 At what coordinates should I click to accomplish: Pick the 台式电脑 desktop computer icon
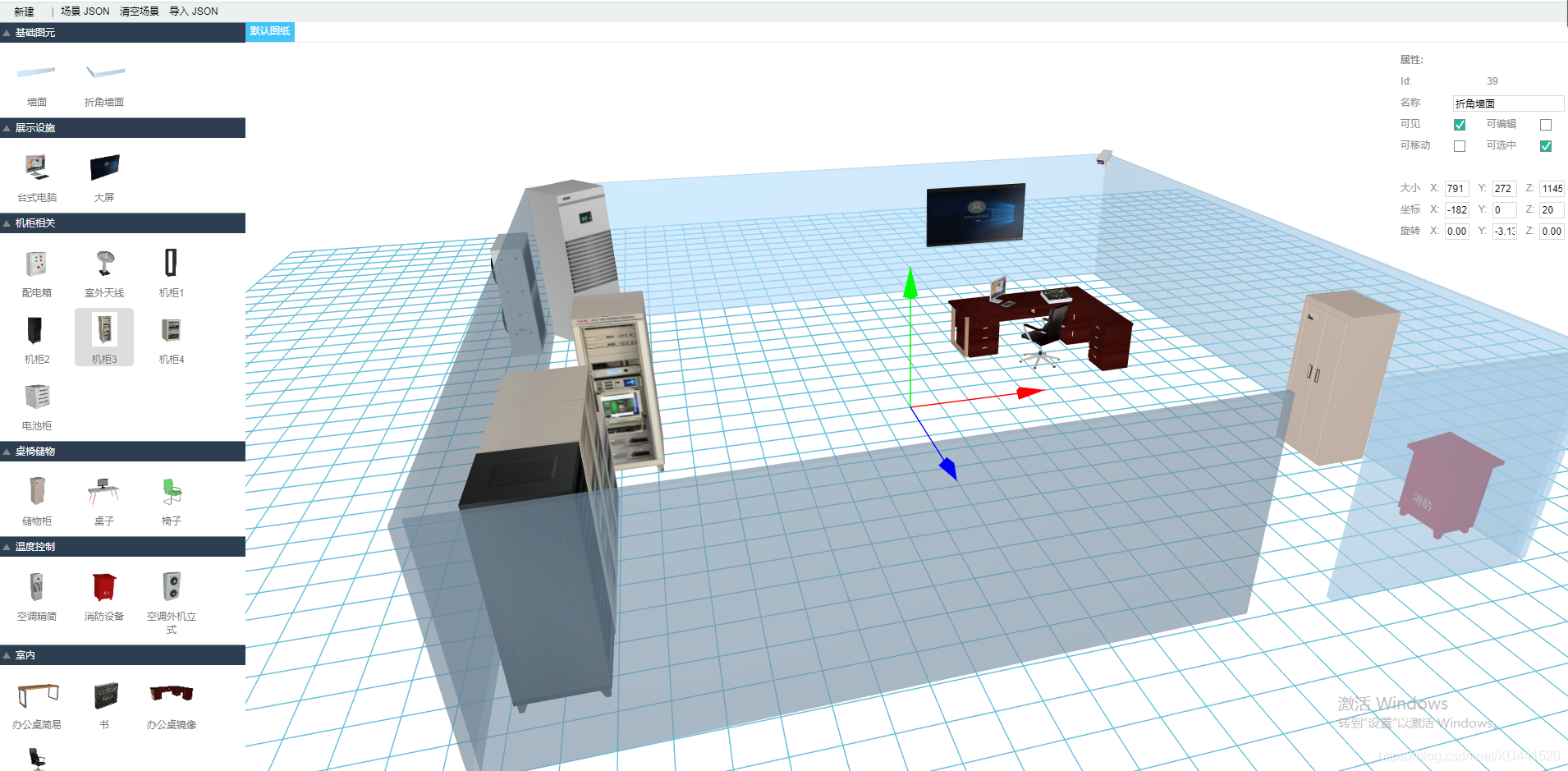tap(36, 168)
